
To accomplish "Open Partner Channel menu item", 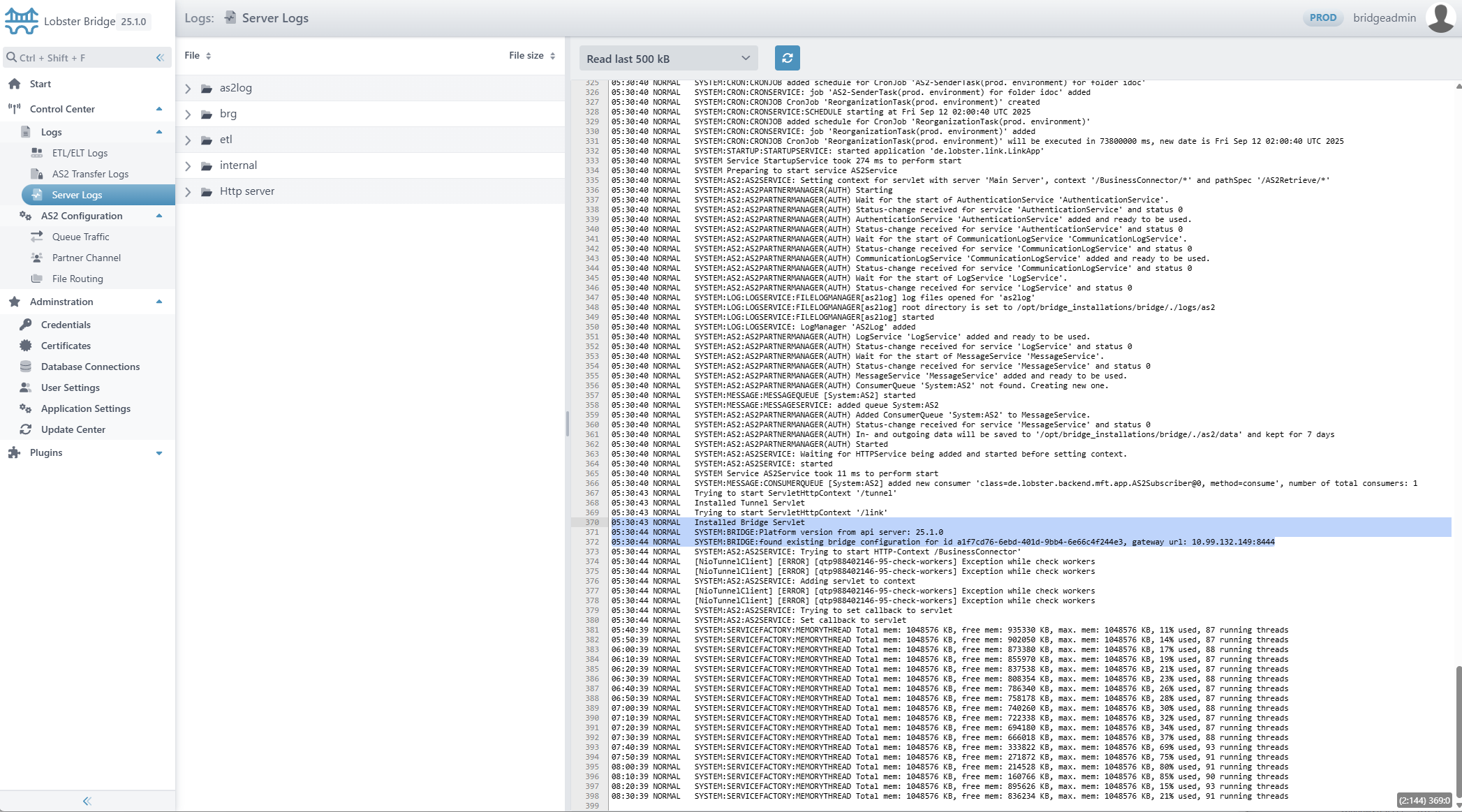I will click(86, 258).
